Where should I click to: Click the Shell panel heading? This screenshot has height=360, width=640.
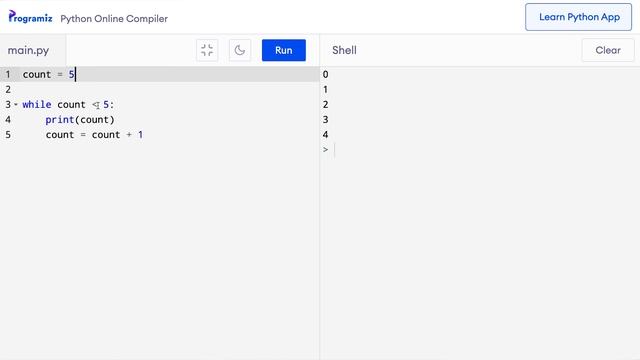344,50
